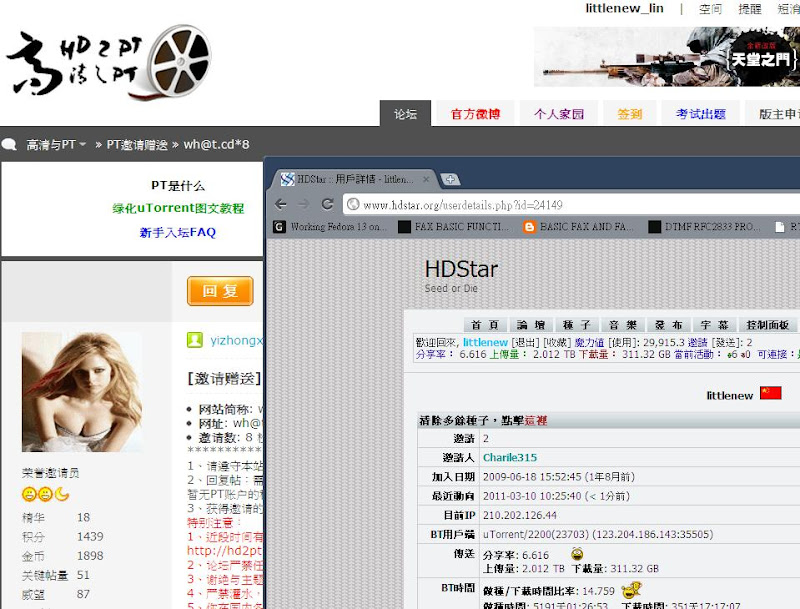The height and width of the screenshot is (609, 800).
Task: Open a new browser tab
Action: tap(450, 179)
